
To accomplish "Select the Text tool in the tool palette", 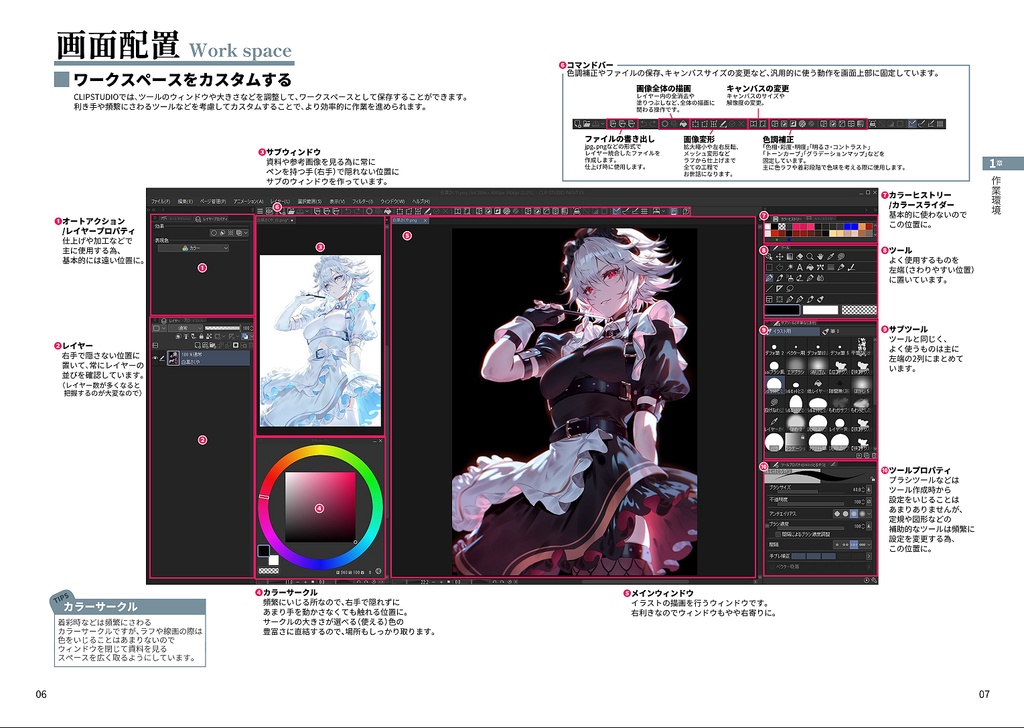I will point(800,266).
